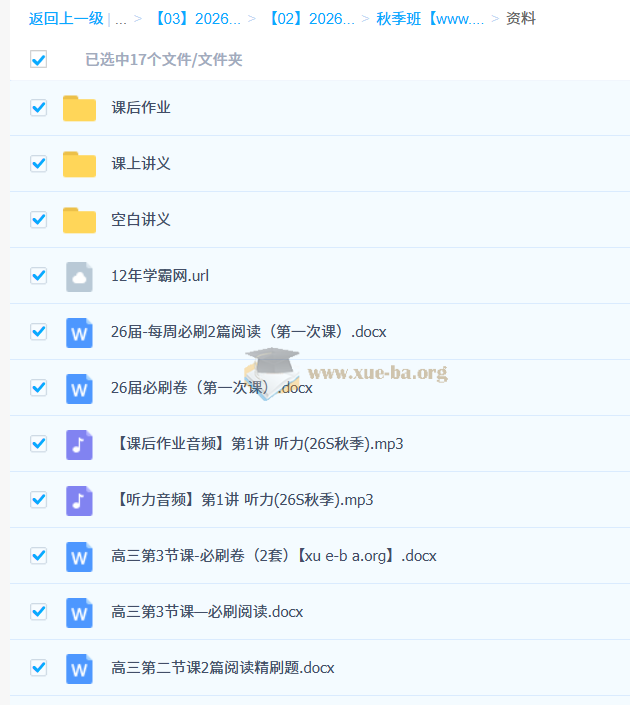Click the 课后作业 folder icon

[x=79, y=108]
